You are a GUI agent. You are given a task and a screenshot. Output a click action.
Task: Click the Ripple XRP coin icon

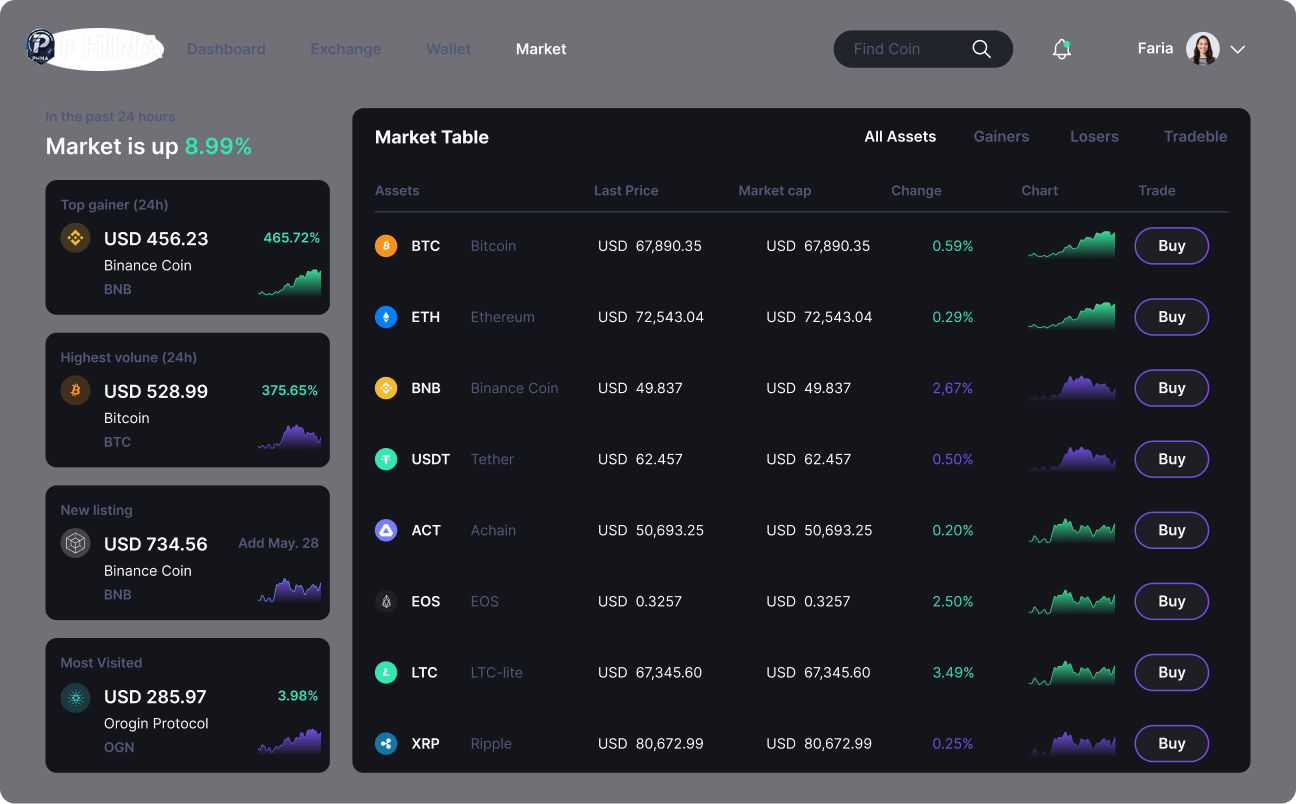(x=386, y=744)
